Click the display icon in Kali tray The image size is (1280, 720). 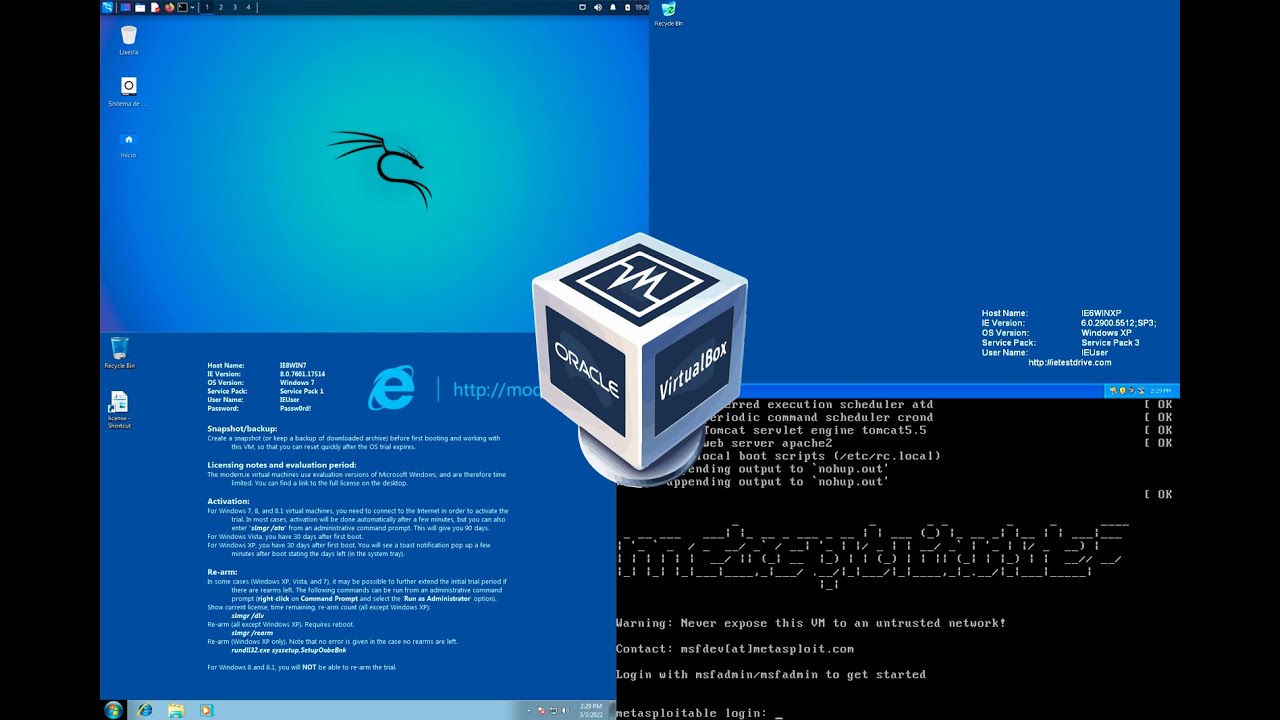583,7
